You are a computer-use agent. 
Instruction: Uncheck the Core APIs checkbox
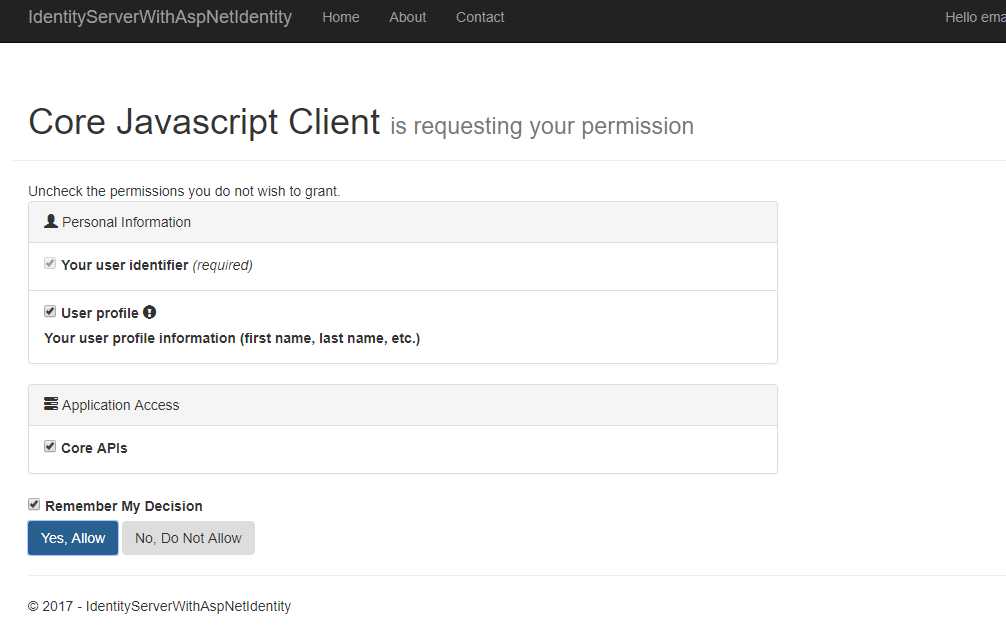(x=50, y=446)
